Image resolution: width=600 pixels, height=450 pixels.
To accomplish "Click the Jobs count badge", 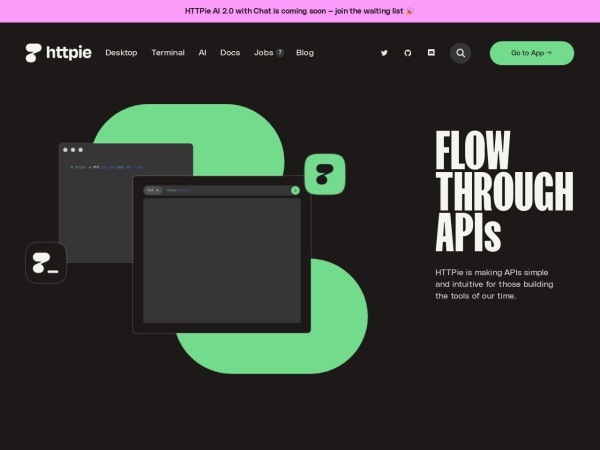I will point(280,53).
